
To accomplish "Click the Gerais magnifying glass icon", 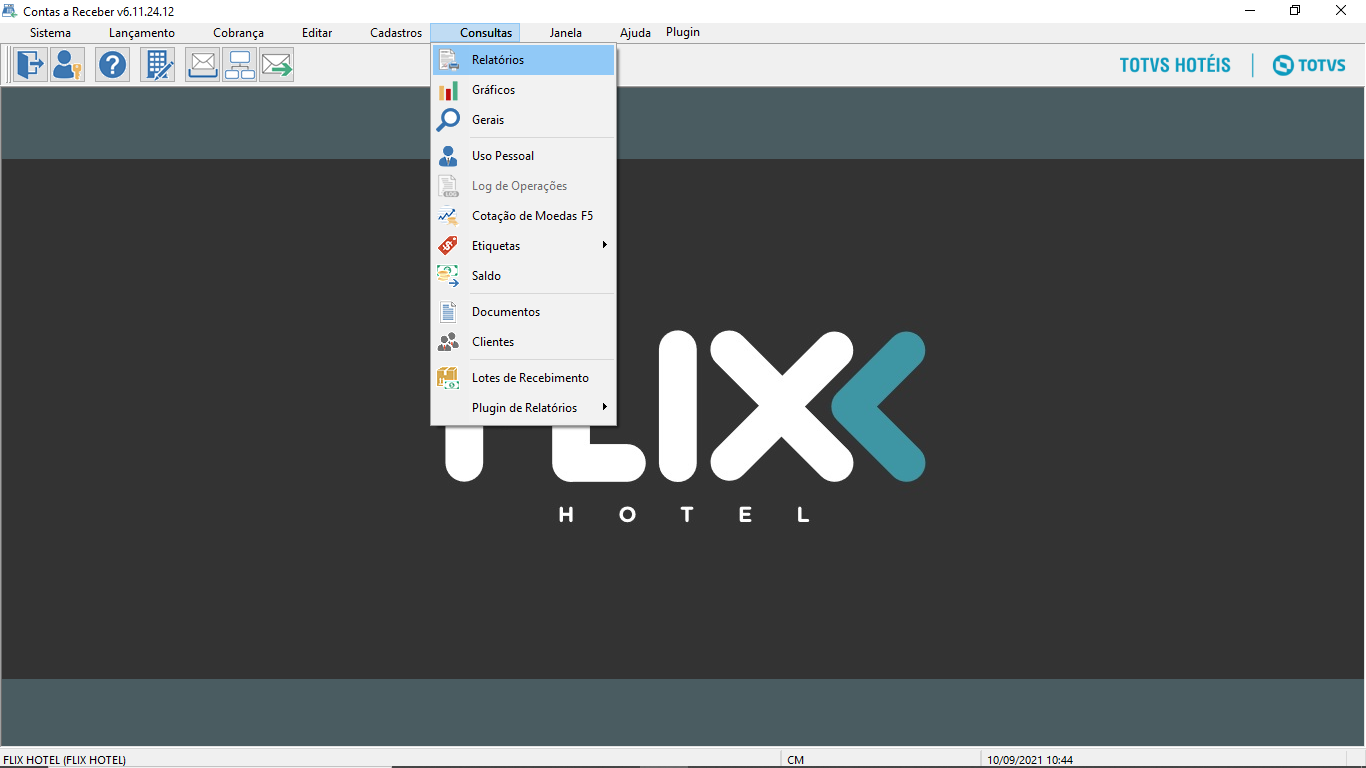I will (x=448, y=120).
